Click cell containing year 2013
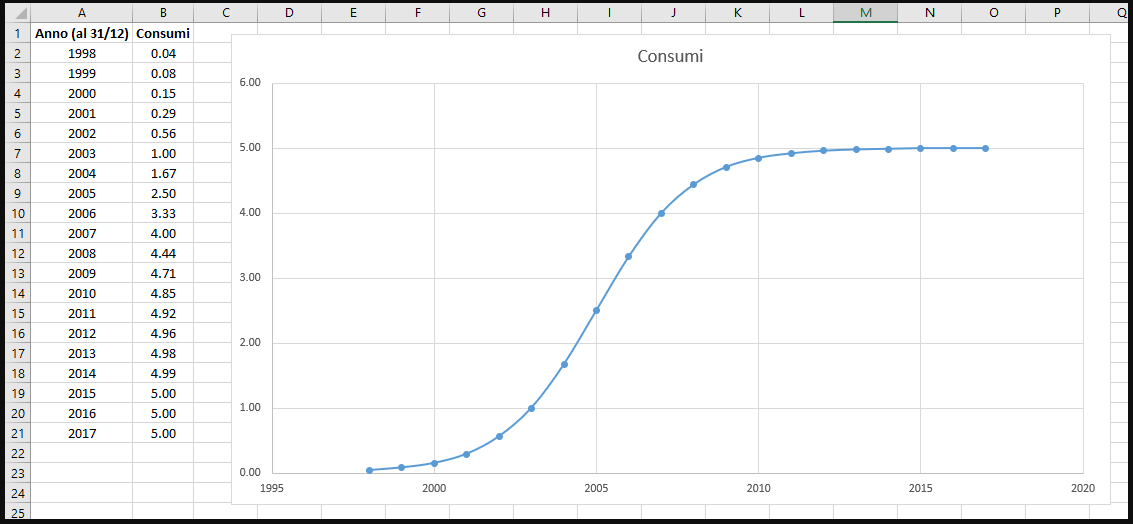The height and width of the screenshot is (524, 1133). pyautogui.click(x=81, y=353)
